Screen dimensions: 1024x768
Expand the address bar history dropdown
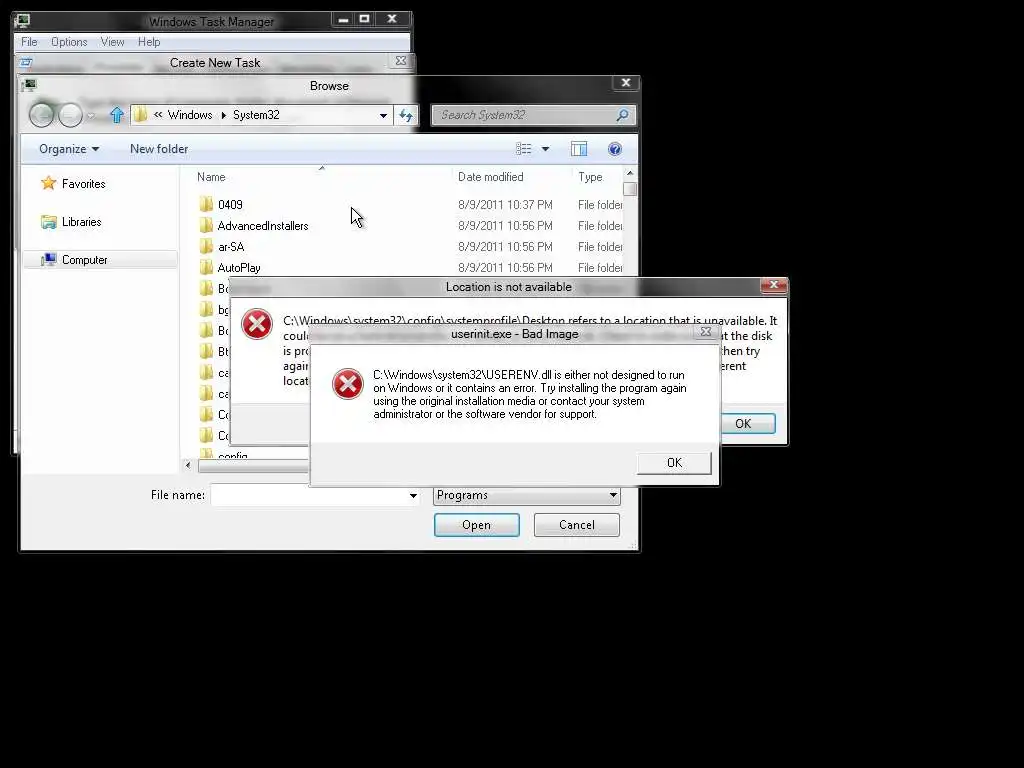click(383, 116)
